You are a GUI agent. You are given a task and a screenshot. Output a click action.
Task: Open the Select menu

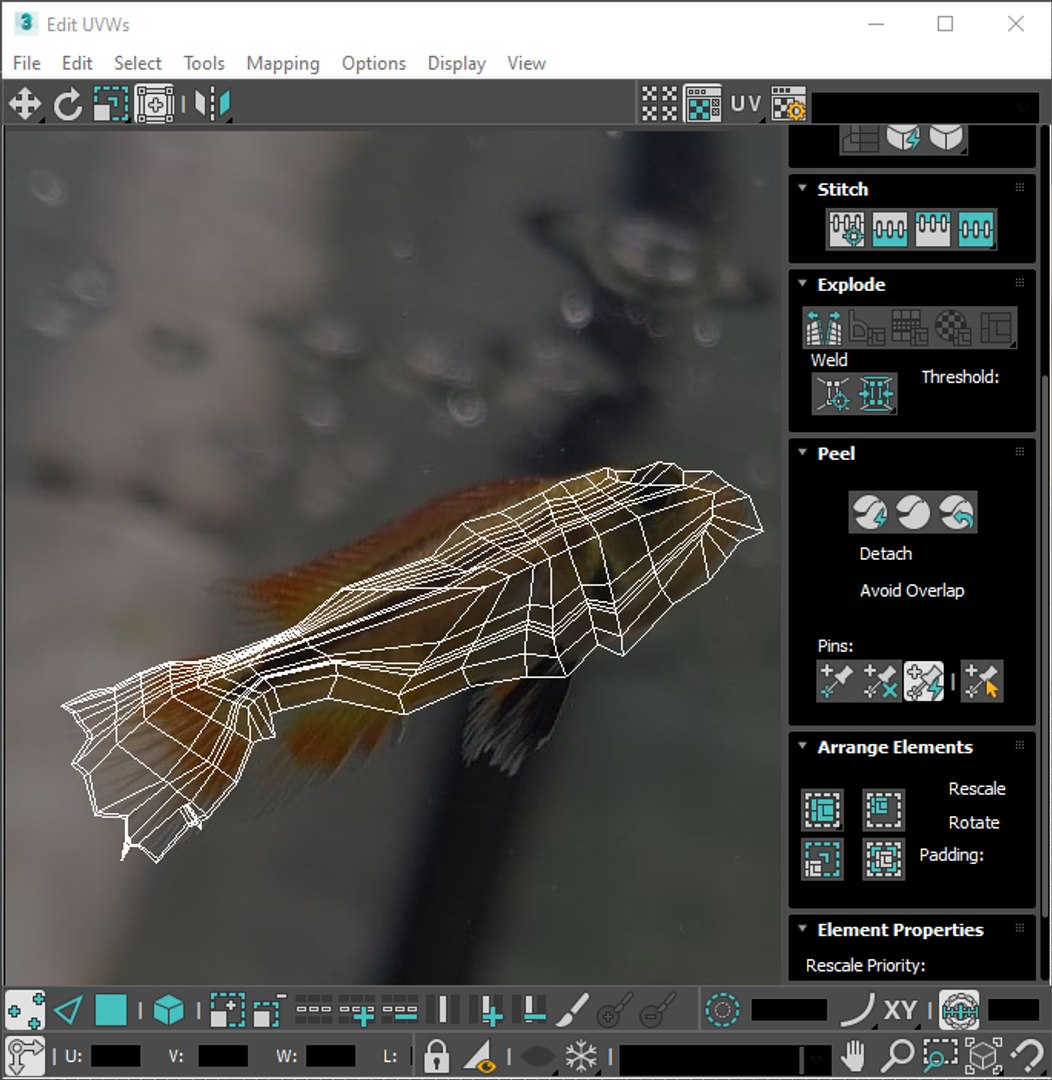tap(138, 63)
